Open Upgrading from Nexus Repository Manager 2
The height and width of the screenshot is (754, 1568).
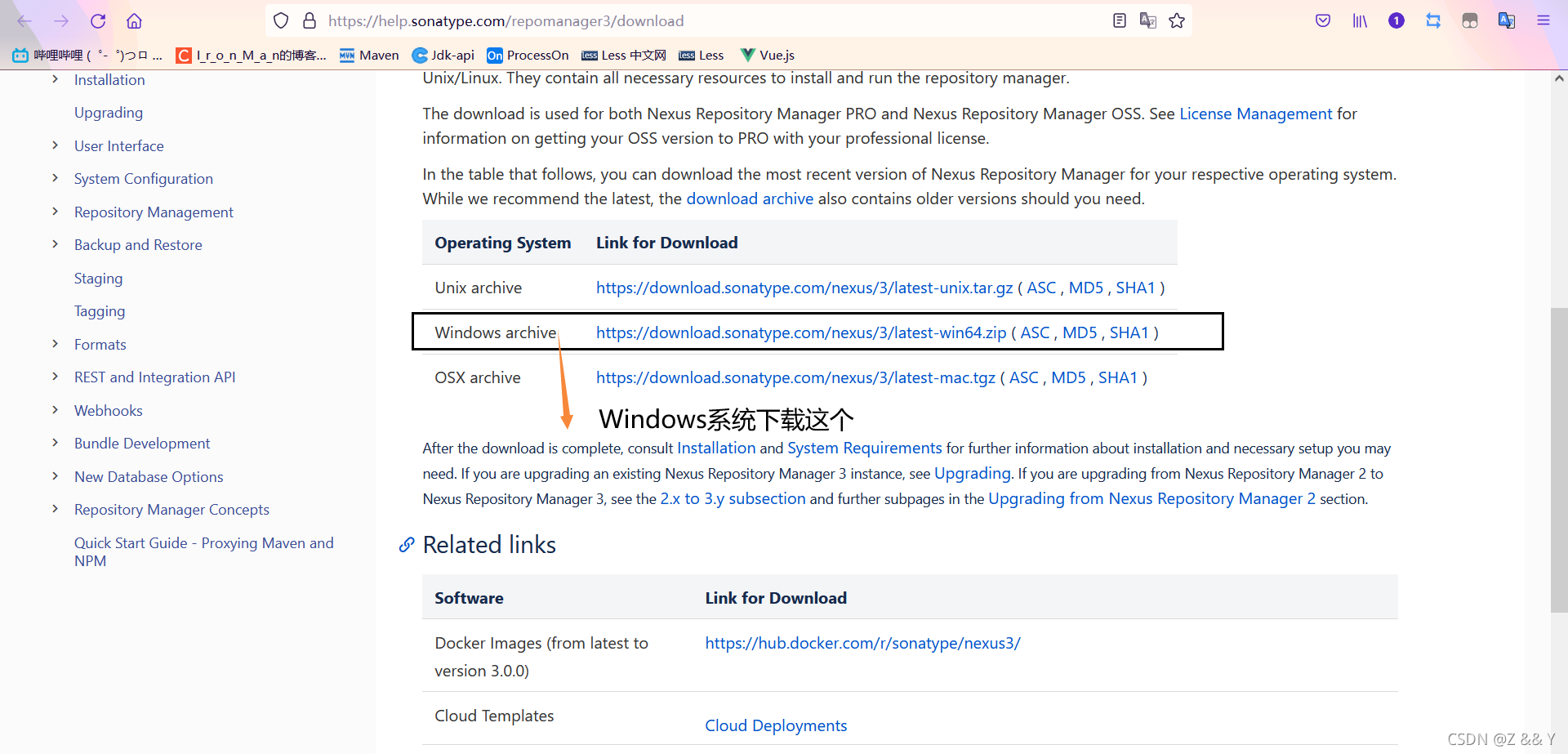[1151, 498]
